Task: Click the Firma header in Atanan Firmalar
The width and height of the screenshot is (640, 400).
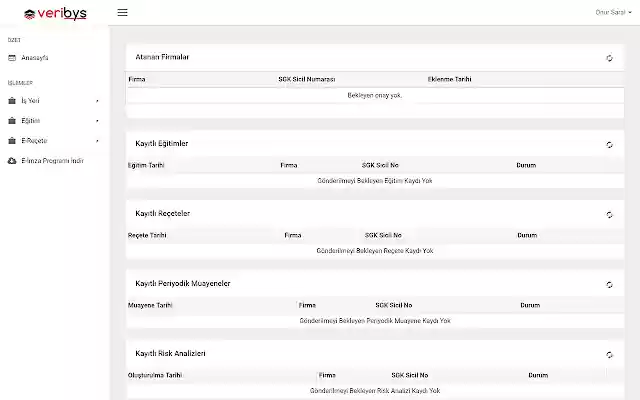Action: (137, 79)
